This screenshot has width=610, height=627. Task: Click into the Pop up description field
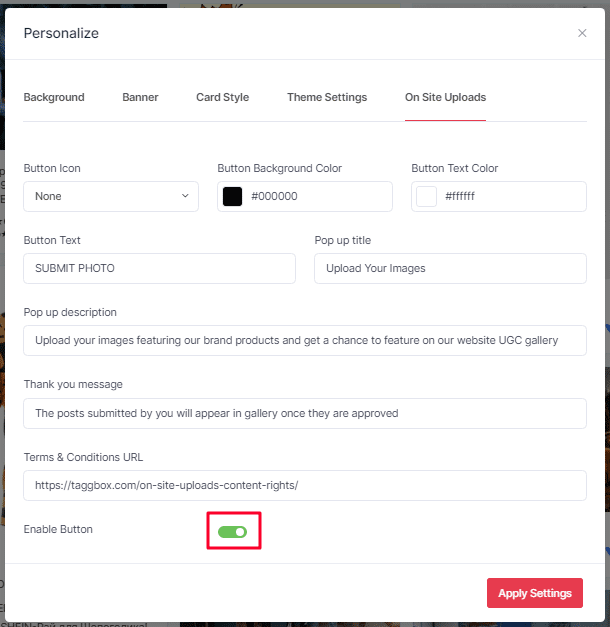point(305,340)
